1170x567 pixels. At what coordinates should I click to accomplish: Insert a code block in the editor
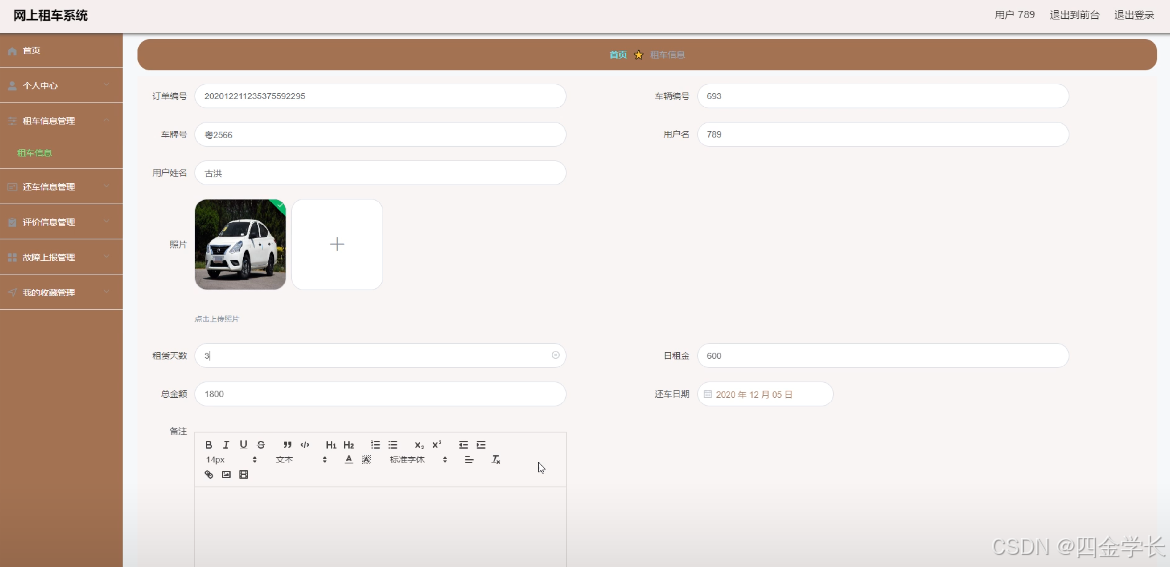tap(304, 445)
